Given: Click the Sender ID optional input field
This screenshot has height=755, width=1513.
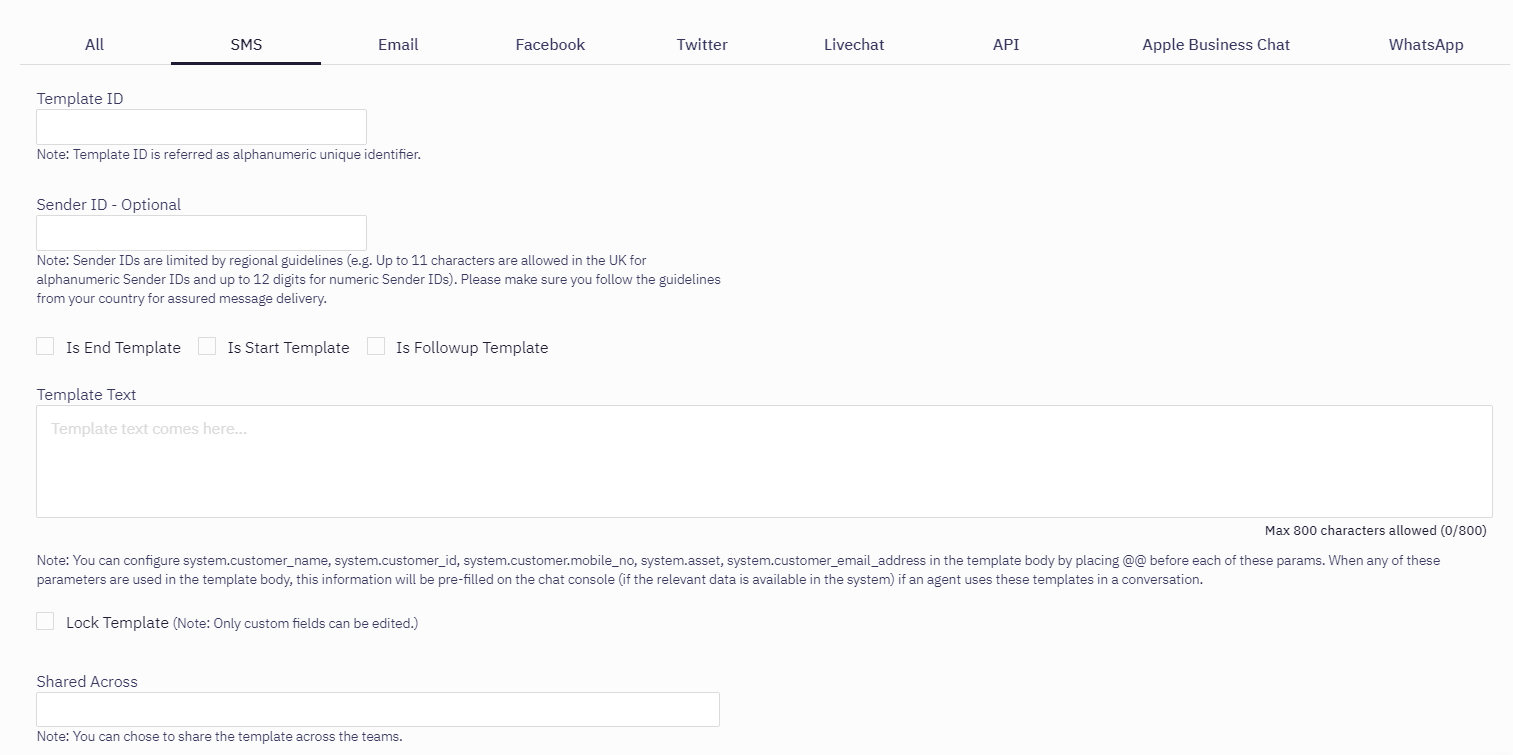Looking at the screenshot, I should pyautogui.click(x=202, y=233).
